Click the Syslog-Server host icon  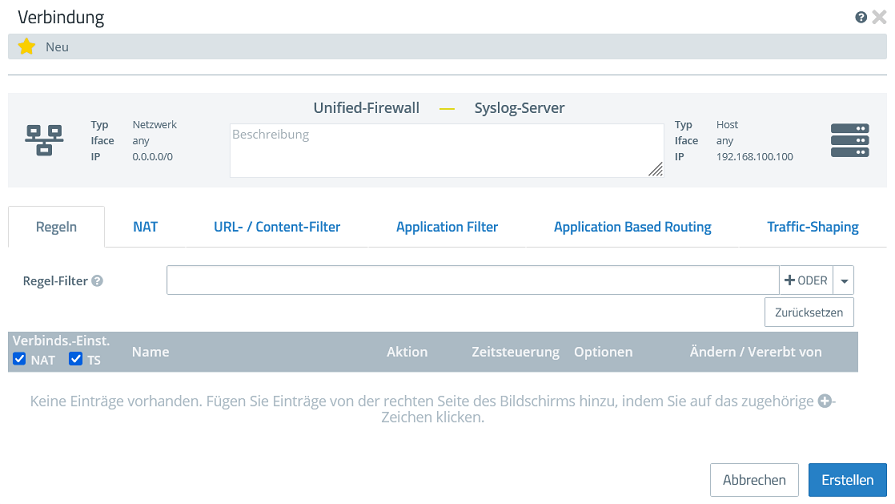(849, 141)
